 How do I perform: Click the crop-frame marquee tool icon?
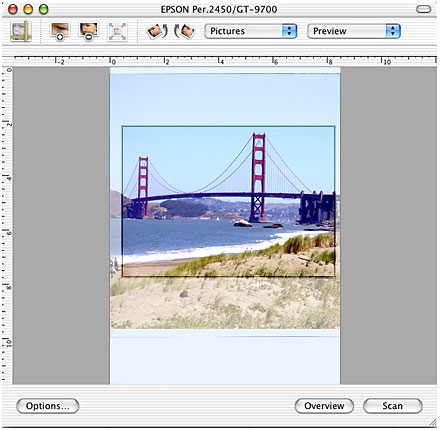21,31
